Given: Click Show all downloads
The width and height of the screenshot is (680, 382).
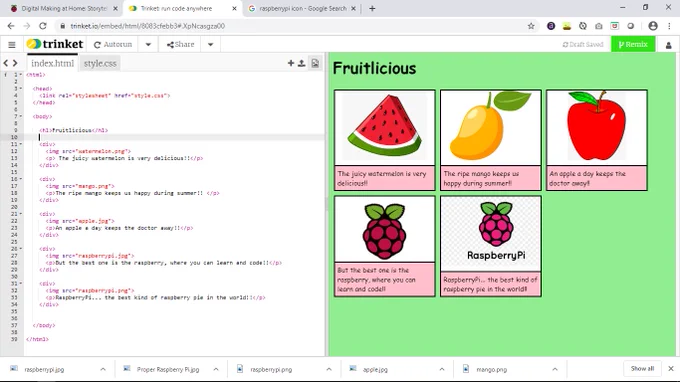Looking at the screenshot, I should point(642,369).
